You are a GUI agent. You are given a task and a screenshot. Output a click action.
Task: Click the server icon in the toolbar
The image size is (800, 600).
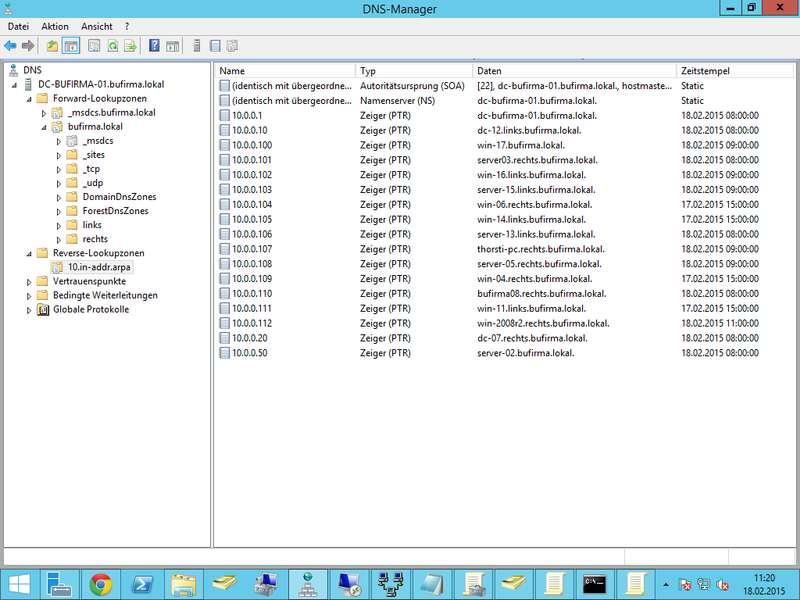[197, 45]
